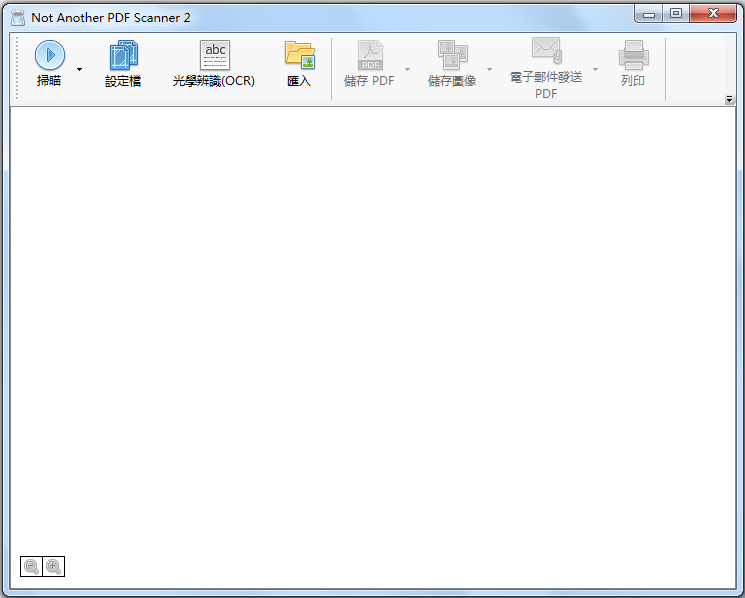Click the 列印 printer icon
This screenshot has width=745, height=598.
633,55
